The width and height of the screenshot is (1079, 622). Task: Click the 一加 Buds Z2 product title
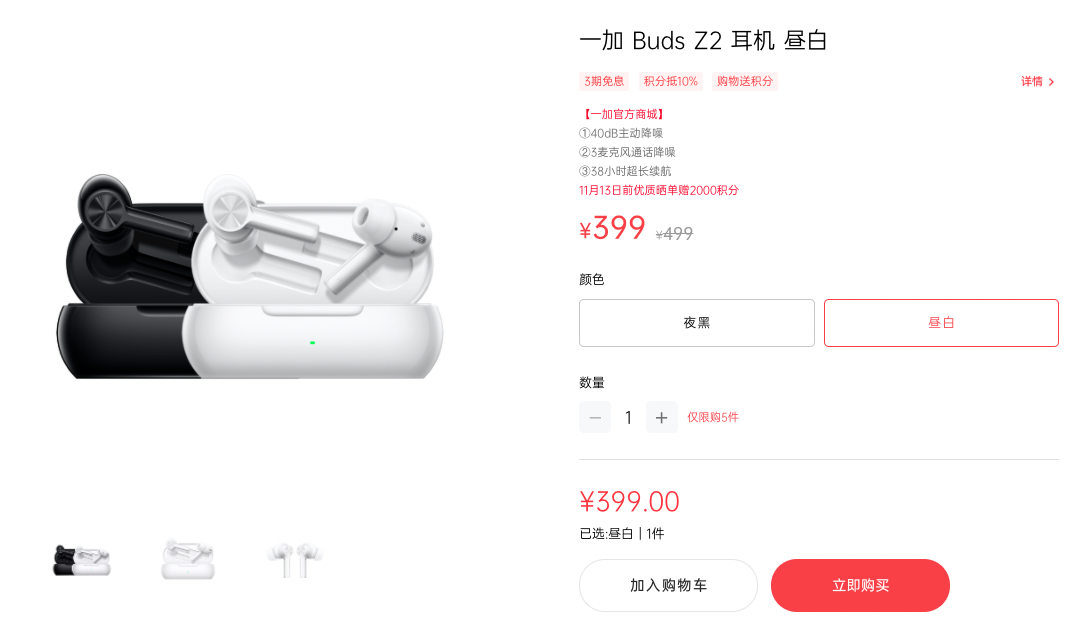703,41
